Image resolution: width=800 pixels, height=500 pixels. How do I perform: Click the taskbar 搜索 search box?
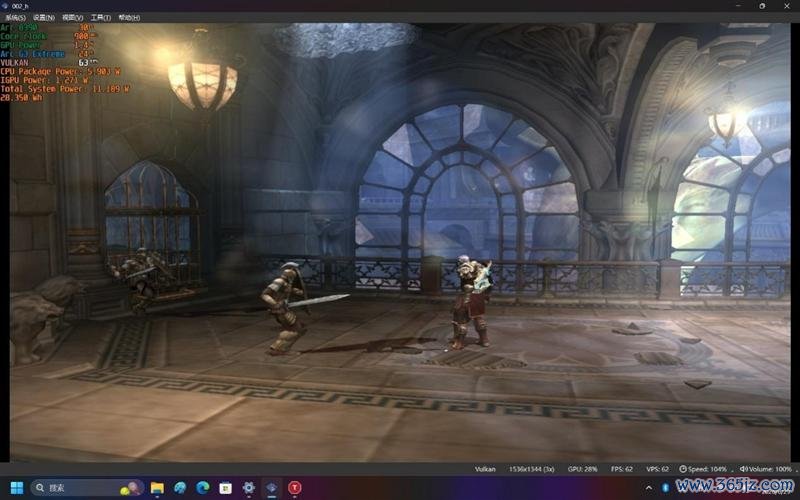tap(87, 488)
